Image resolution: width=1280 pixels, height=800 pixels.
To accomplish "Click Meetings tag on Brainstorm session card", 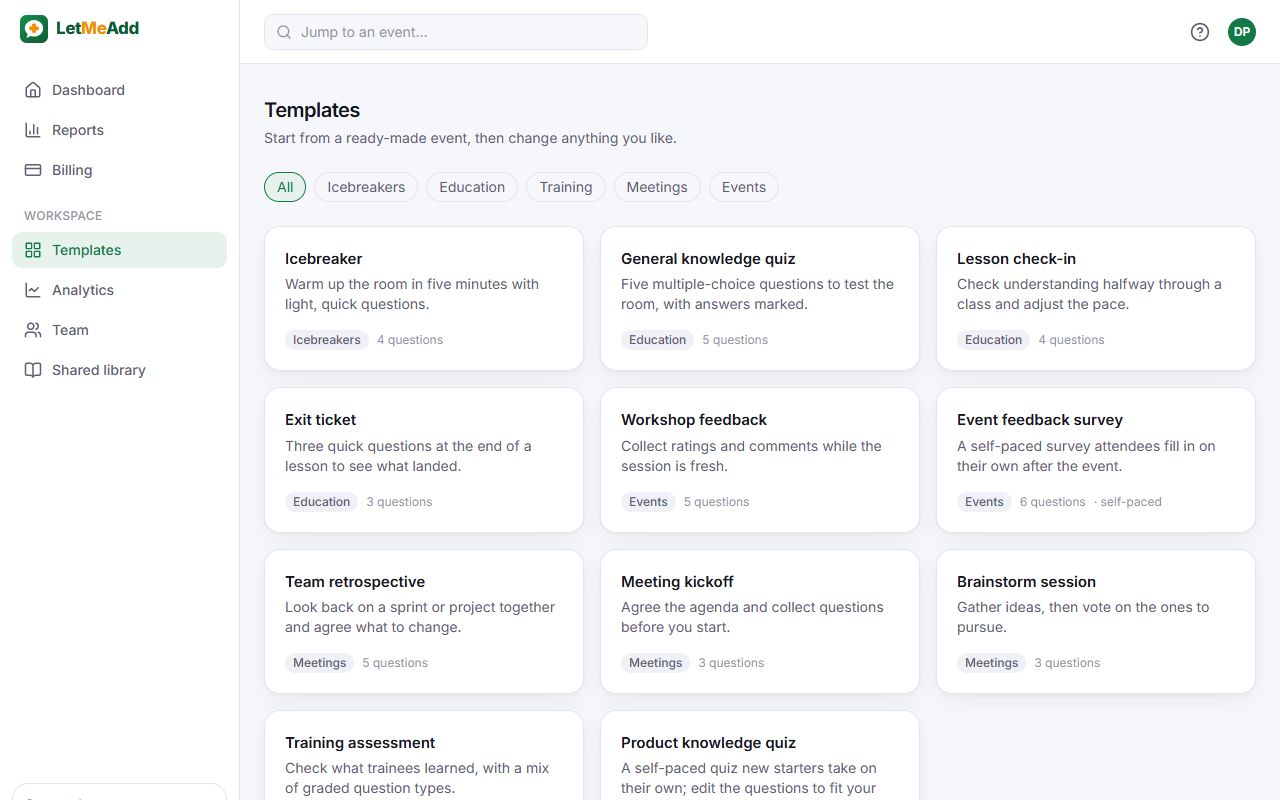I will click(x=991, y=663).
